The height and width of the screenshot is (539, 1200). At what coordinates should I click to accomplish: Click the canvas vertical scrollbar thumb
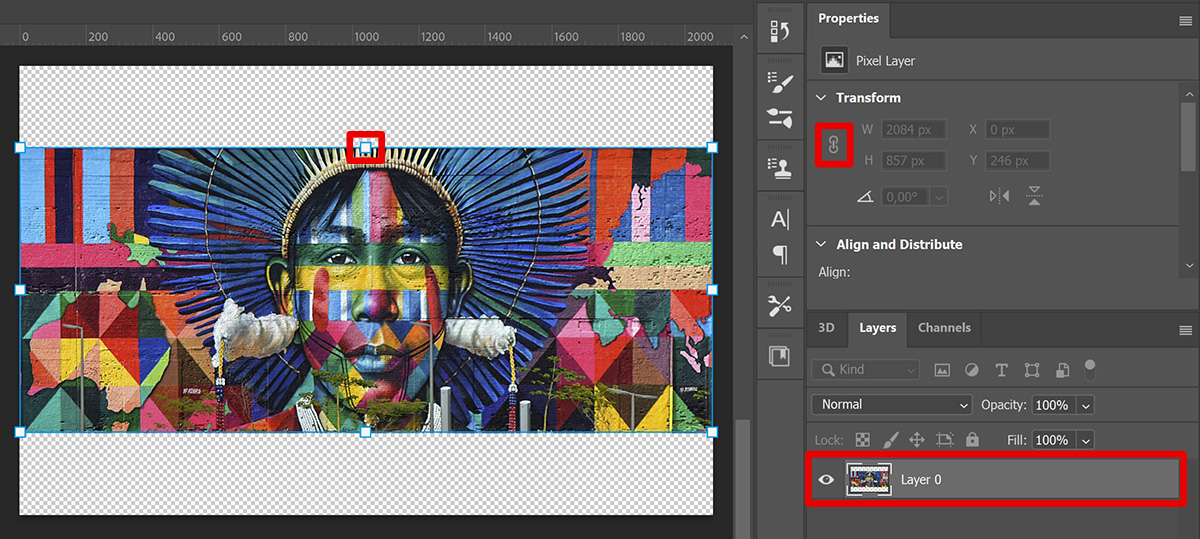pyautogui.click(x=741, y=479)
